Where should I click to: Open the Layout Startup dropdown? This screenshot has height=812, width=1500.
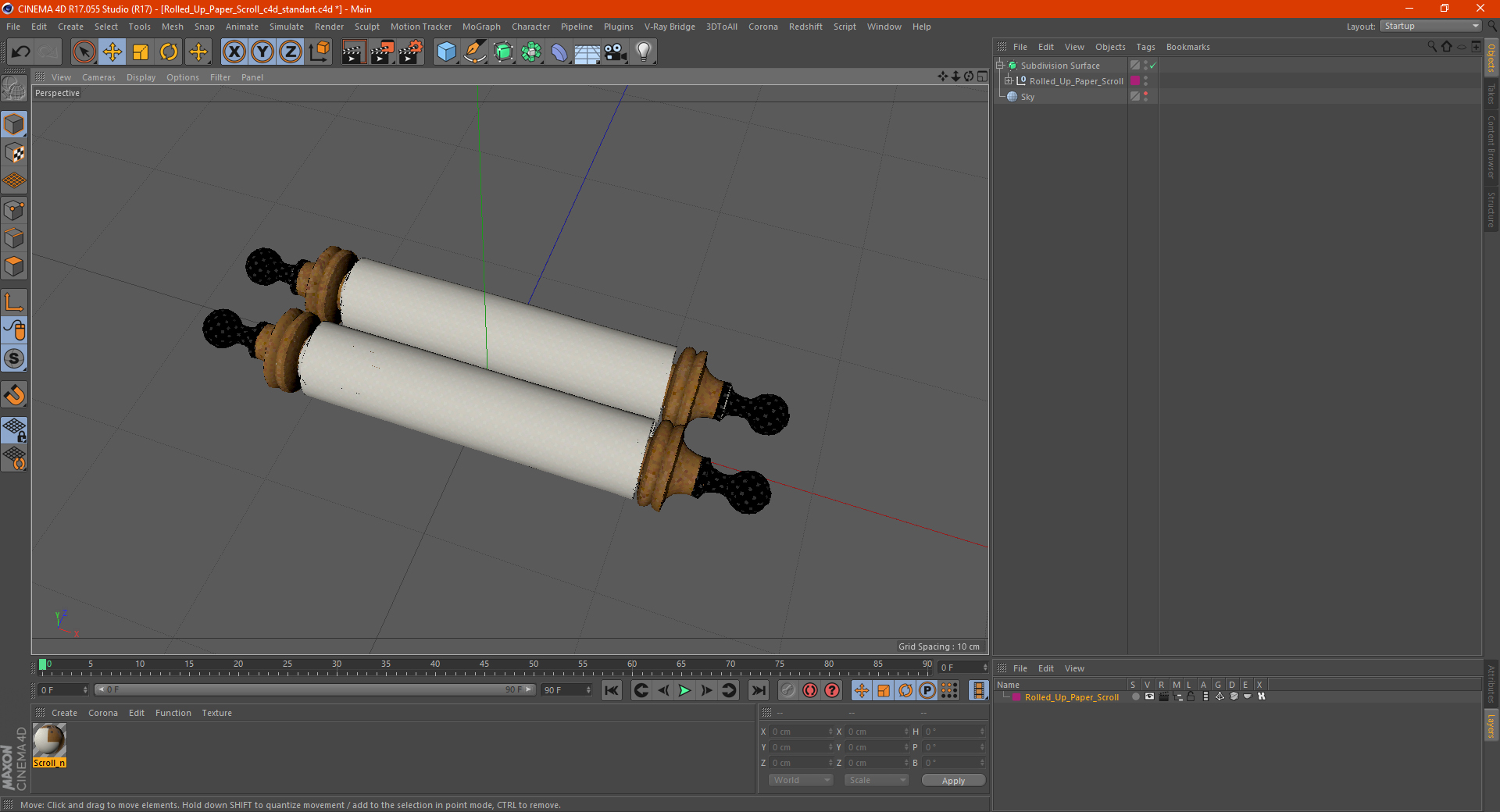pyautogui.click(x=1430, y=26)
